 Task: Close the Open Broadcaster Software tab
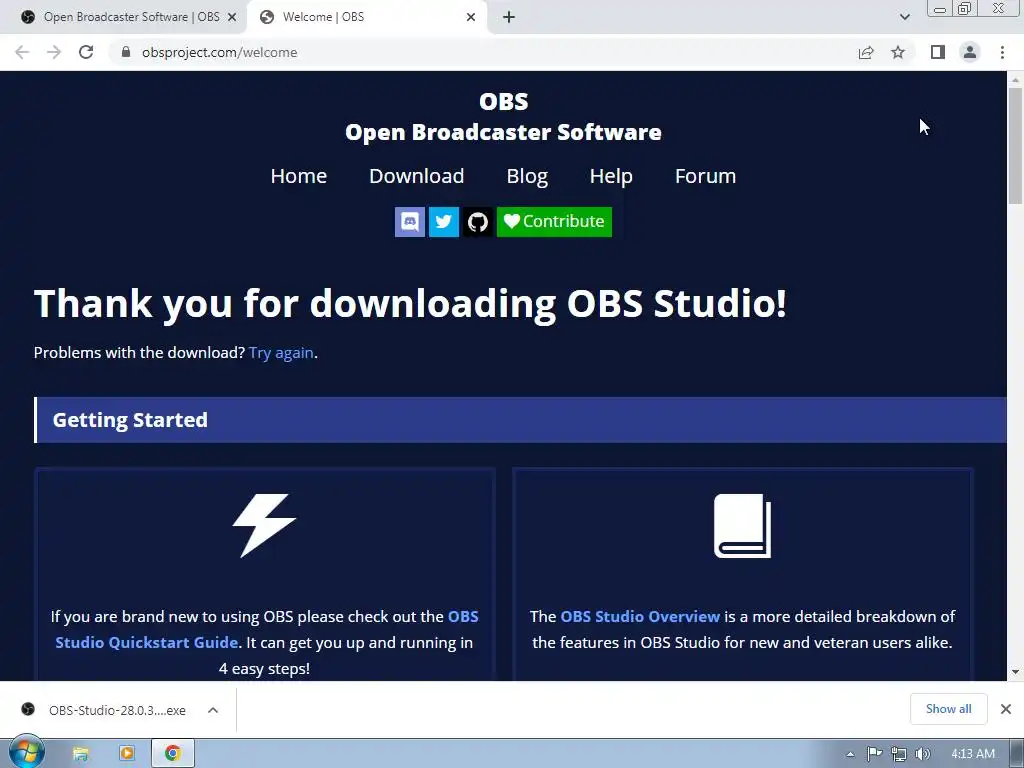[x=232, y=17]
